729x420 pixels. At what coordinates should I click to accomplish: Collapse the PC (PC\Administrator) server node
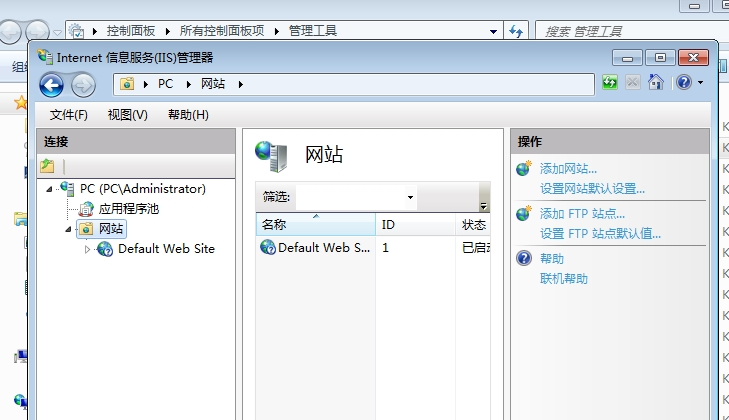[x=49, y=189]
